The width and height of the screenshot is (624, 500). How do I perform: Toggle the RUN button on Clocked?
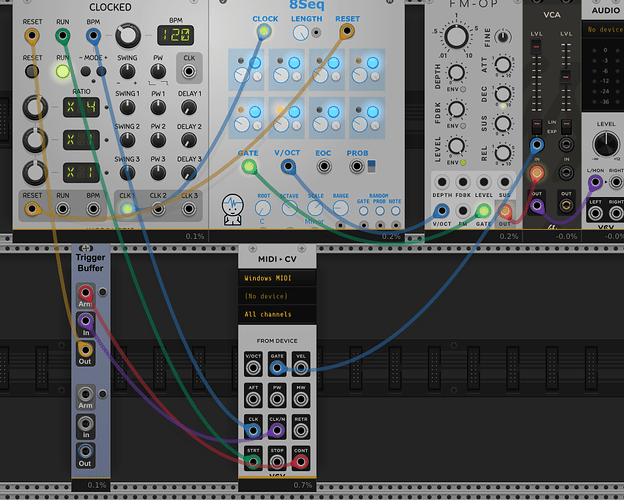(63, 71)
